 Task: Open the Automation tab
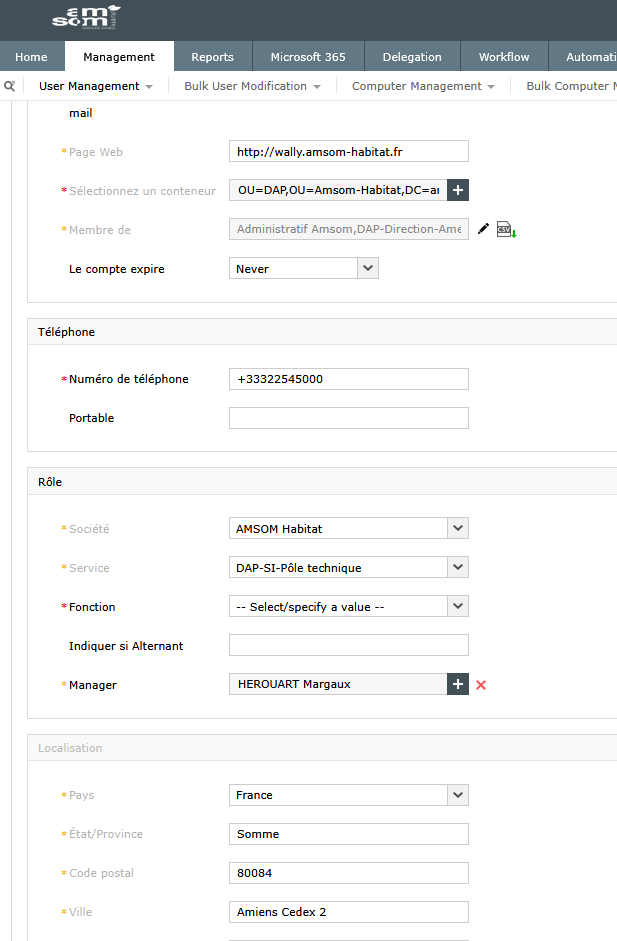pos(583,57)
